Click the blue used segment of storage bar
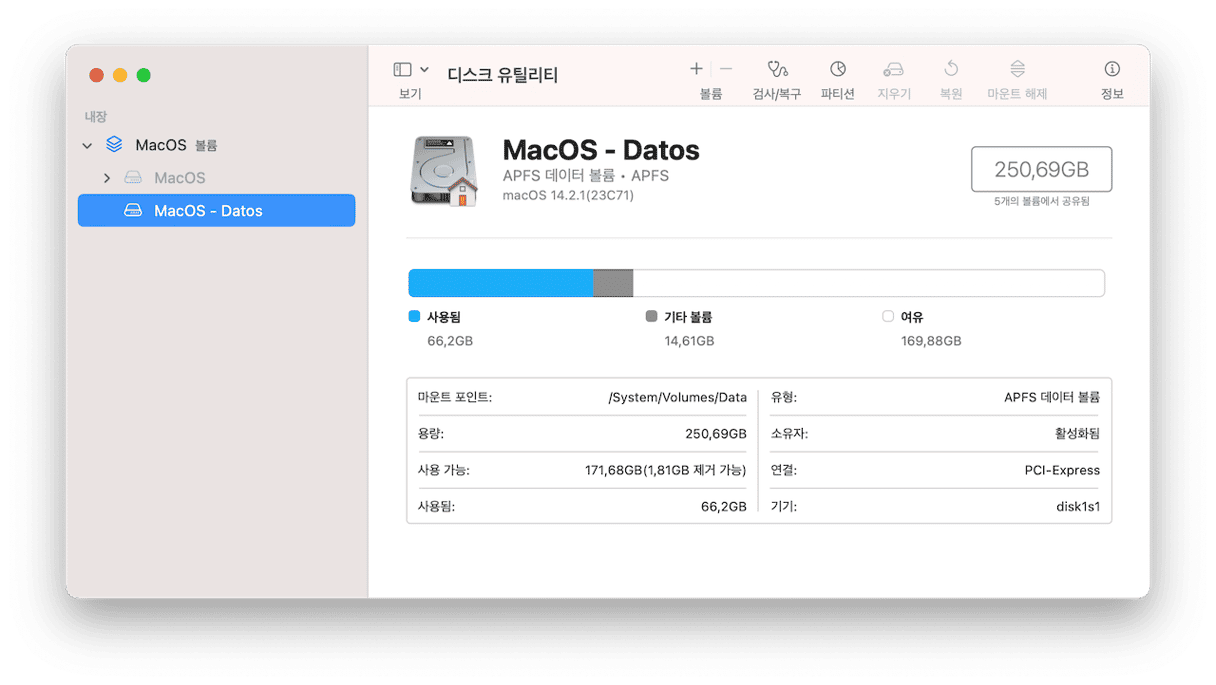1216x685 pixels. [501, 283]
